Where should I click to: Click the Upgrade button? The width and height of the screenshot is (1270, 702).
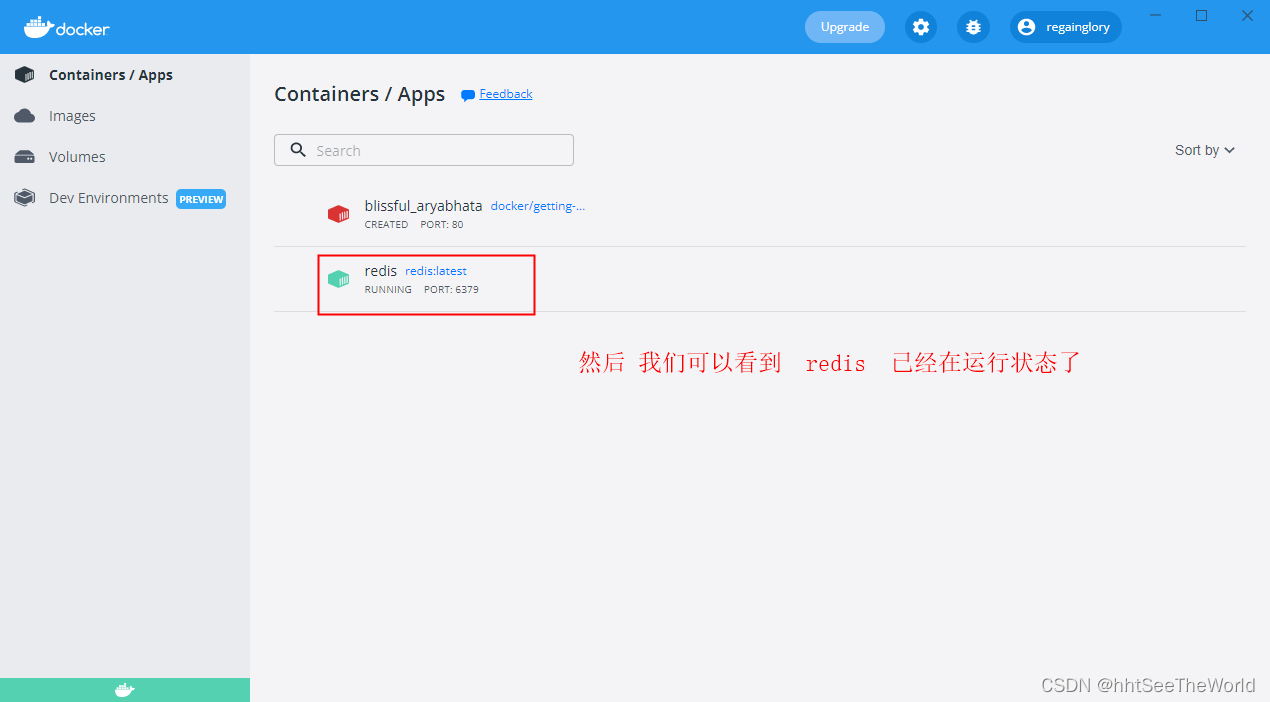[x=844, y=27]
